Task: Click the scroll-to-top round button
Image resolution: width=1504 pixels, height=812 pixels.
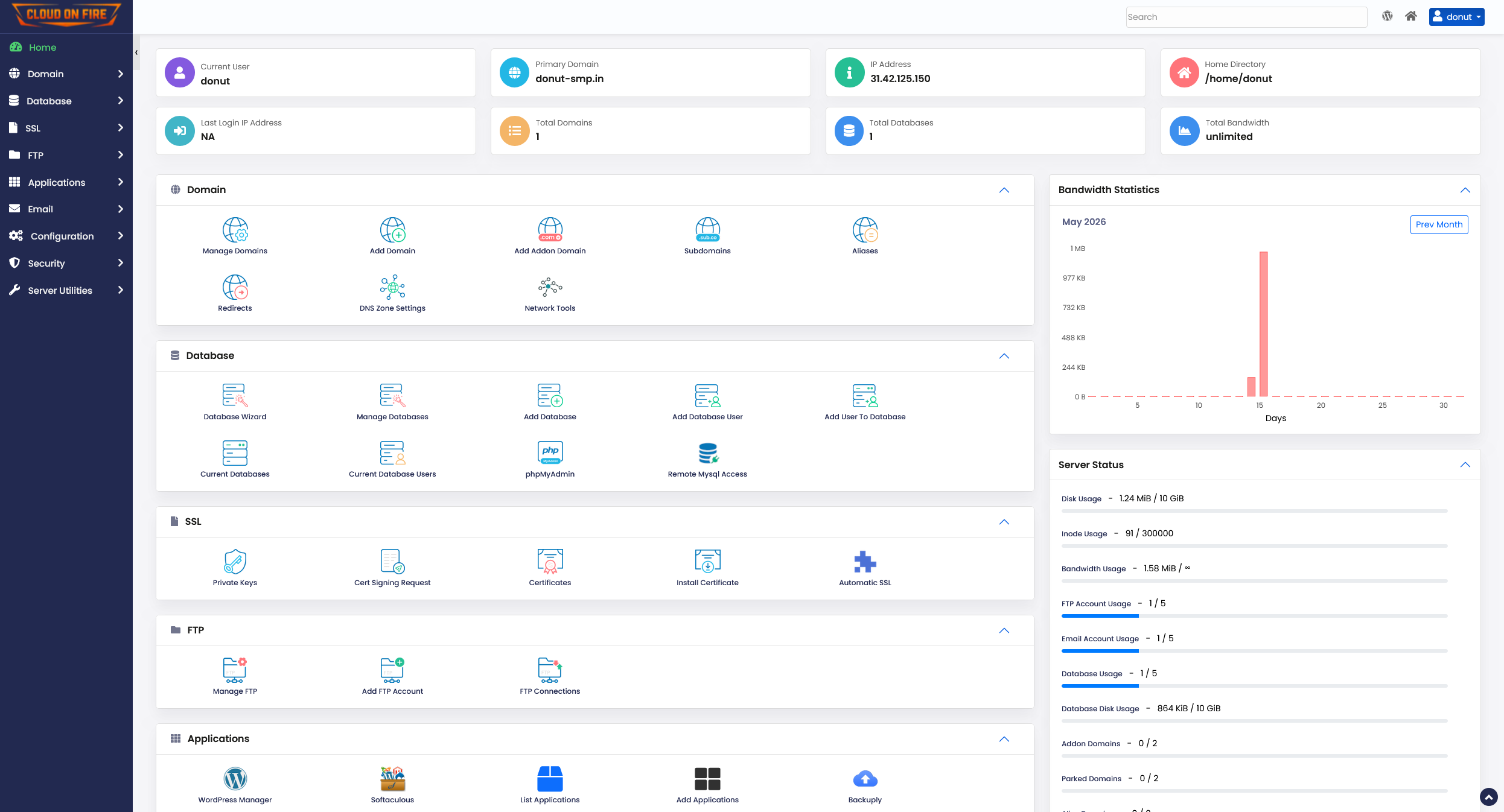Action: 1488,797
